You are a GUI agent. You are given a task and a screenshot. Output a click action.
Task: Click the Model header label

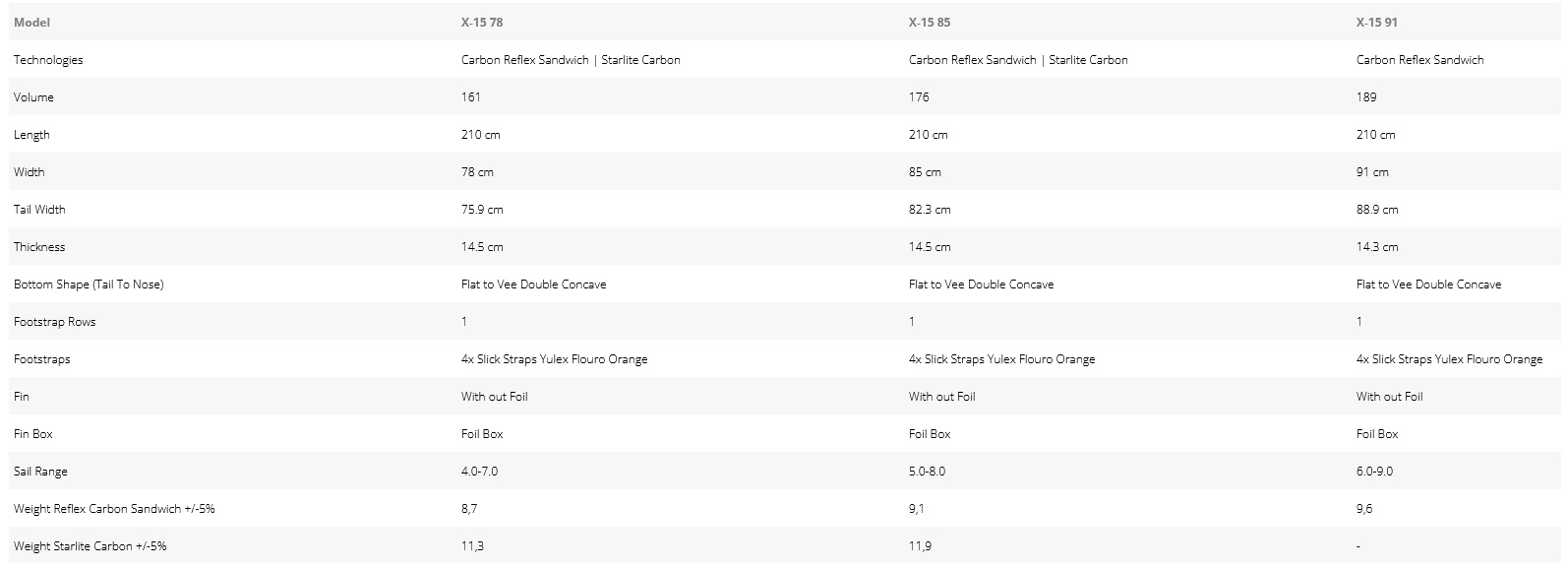tap(31, 22)
